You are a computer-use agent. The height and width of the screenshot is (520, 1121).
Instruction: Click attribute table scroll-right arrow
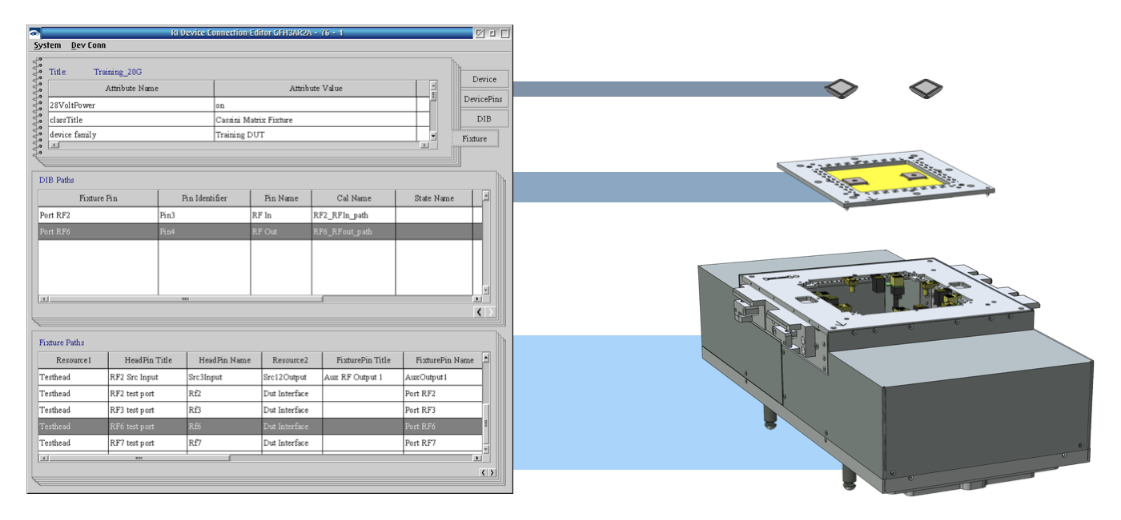point(424,144)
